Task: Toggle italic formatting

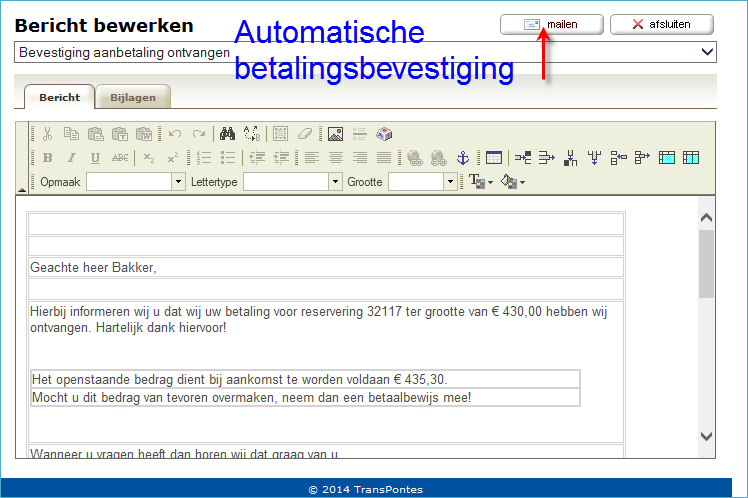Action: 71,157
